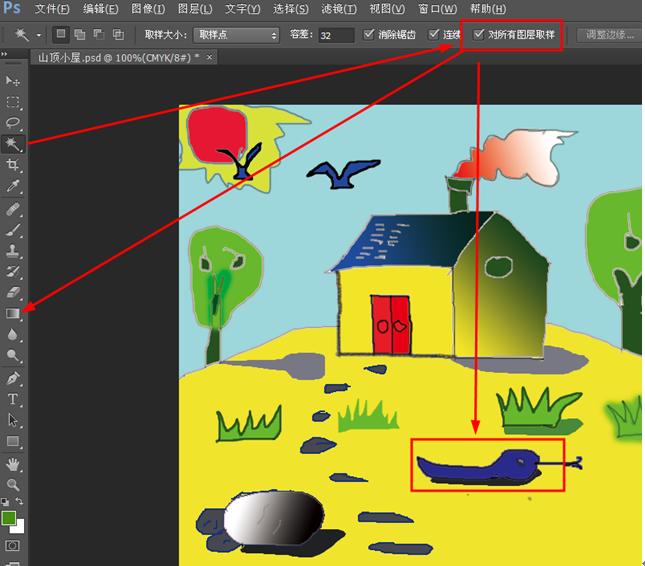
Task: Open the 滤镜(T) menu
Action: point(337,9)
